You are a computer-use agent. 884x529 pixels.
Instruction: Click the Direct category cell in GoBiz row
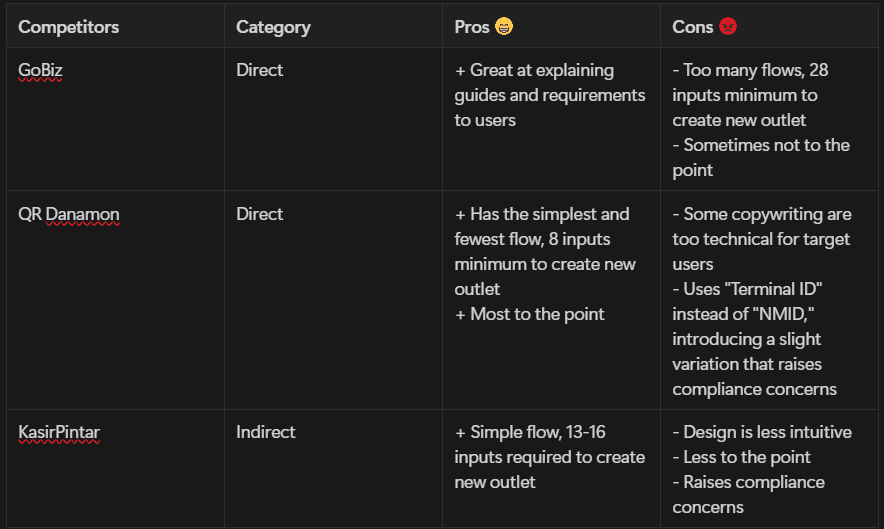tap(259, 70)
